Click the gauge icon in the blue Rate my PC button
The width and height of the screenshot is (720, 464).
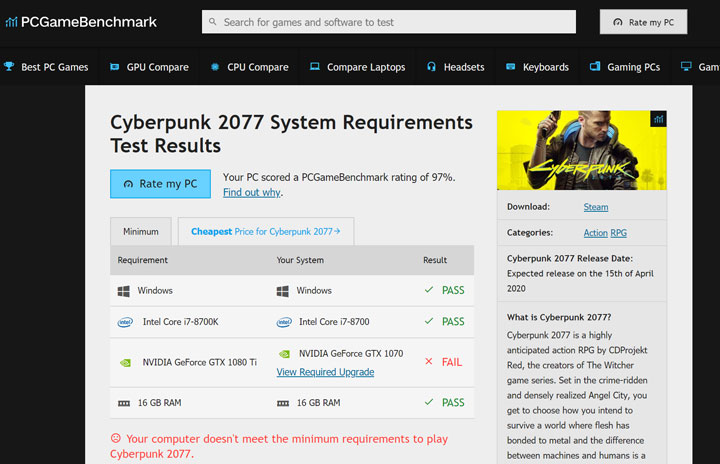pos(128,184)
